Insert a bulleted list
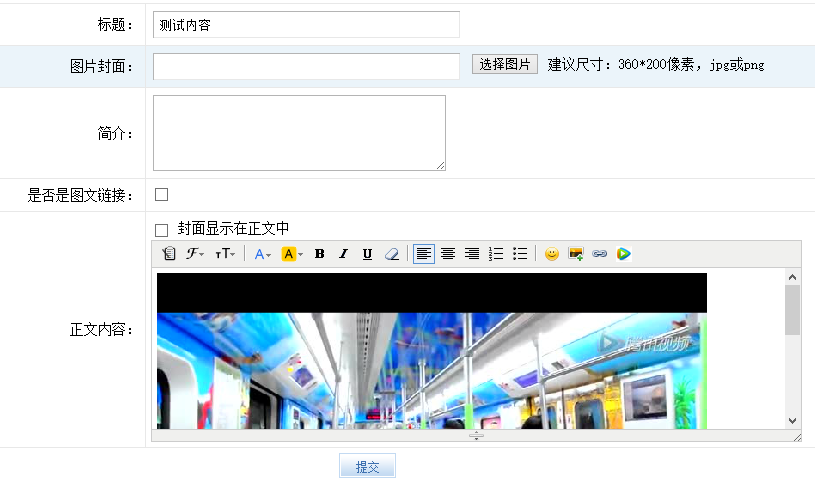This screenshot has width=815, height=482. pyautogui.click(x=520, y=254)
